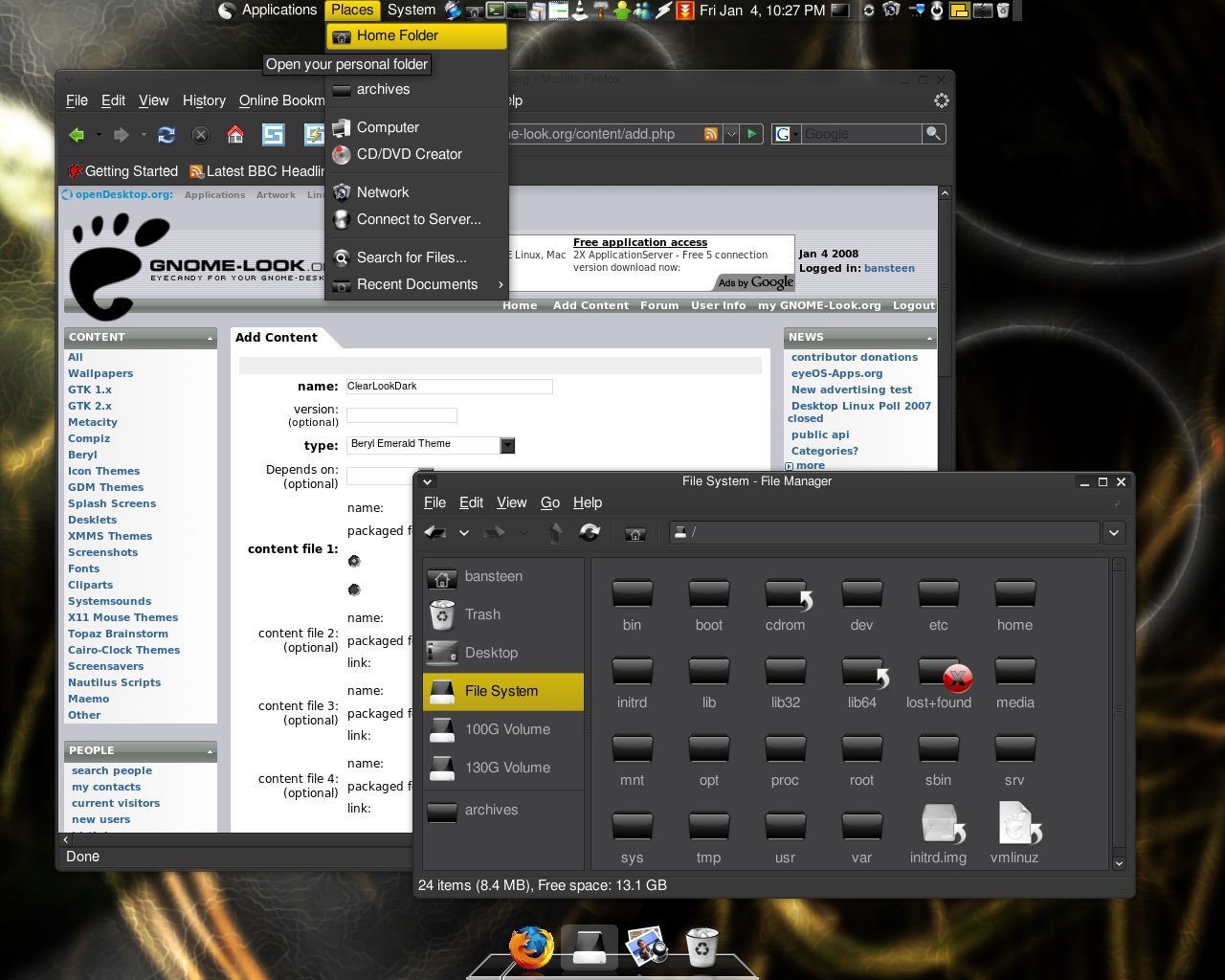Select the vmlinuz file
The height and width of the screenshot is (980, 1225).
click(x=1015, y=834)
